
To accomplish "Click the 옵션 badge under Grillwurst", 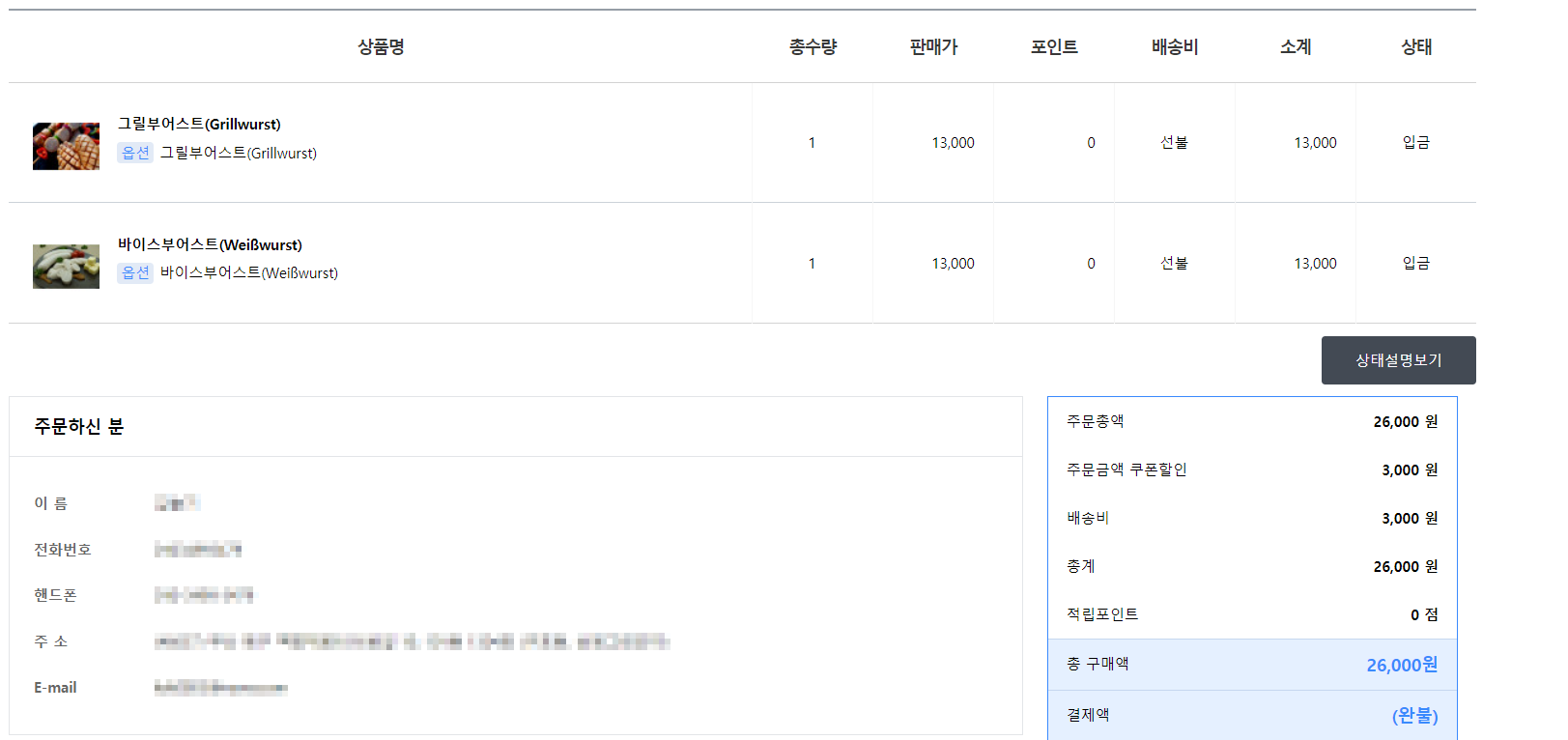I will (x=135, y=153).
